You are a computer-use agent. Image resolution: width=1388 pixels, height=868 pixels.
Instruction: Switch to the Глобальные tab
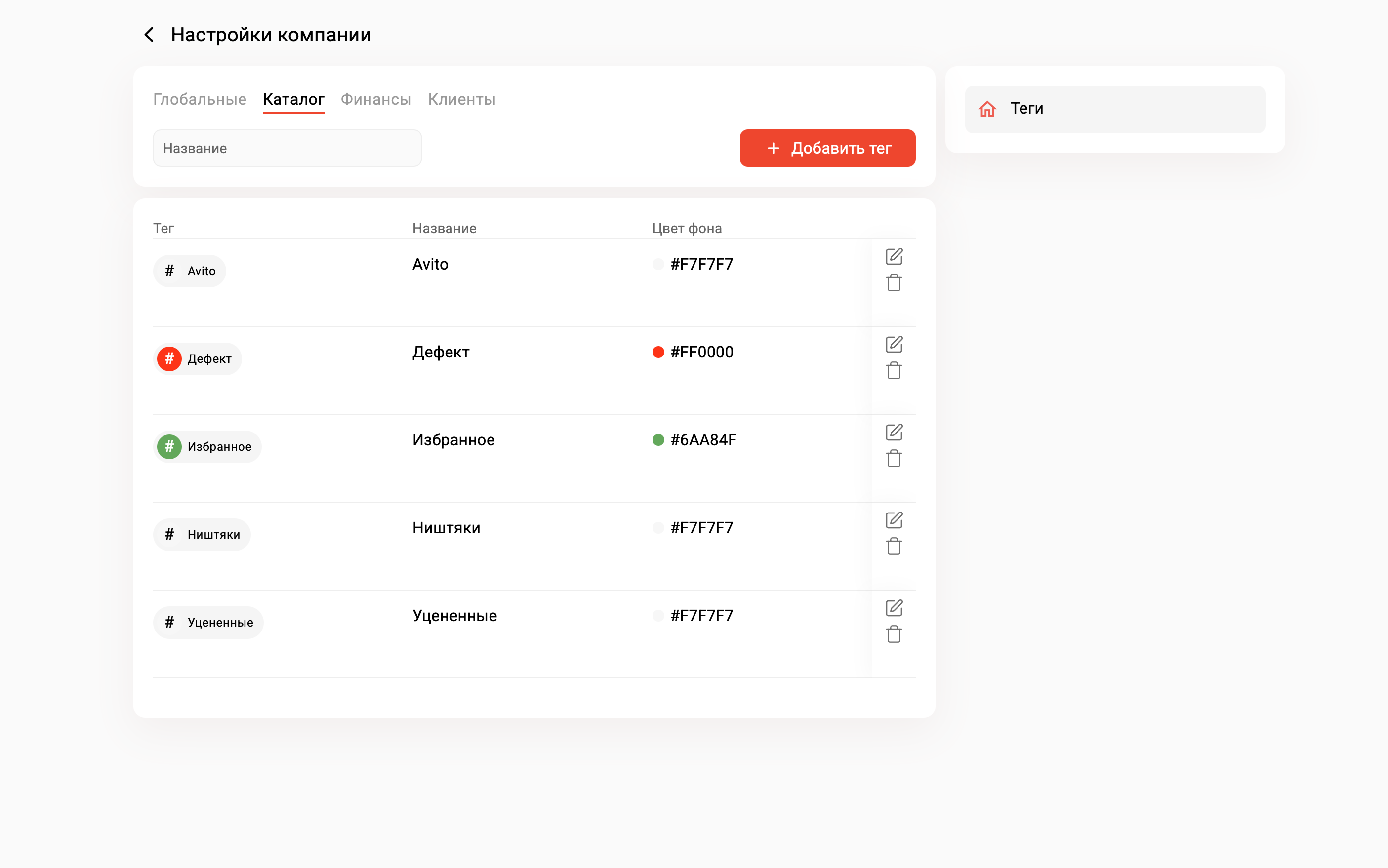(199, 99)
